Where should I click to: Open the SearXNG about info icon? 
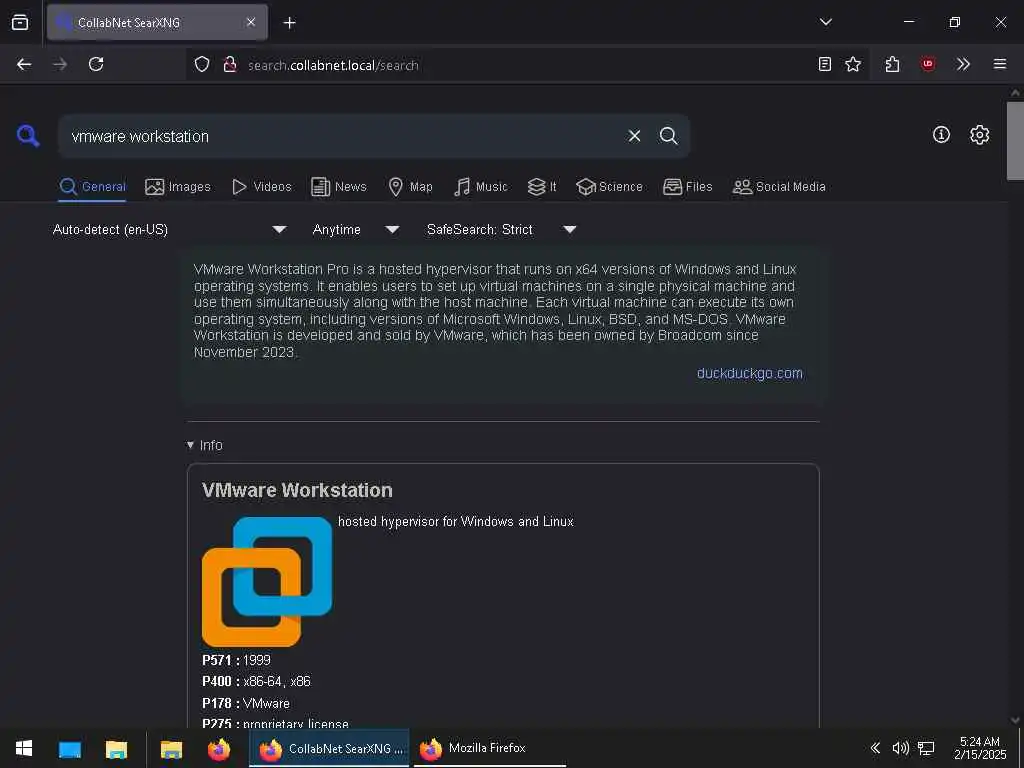click(941, 135)
